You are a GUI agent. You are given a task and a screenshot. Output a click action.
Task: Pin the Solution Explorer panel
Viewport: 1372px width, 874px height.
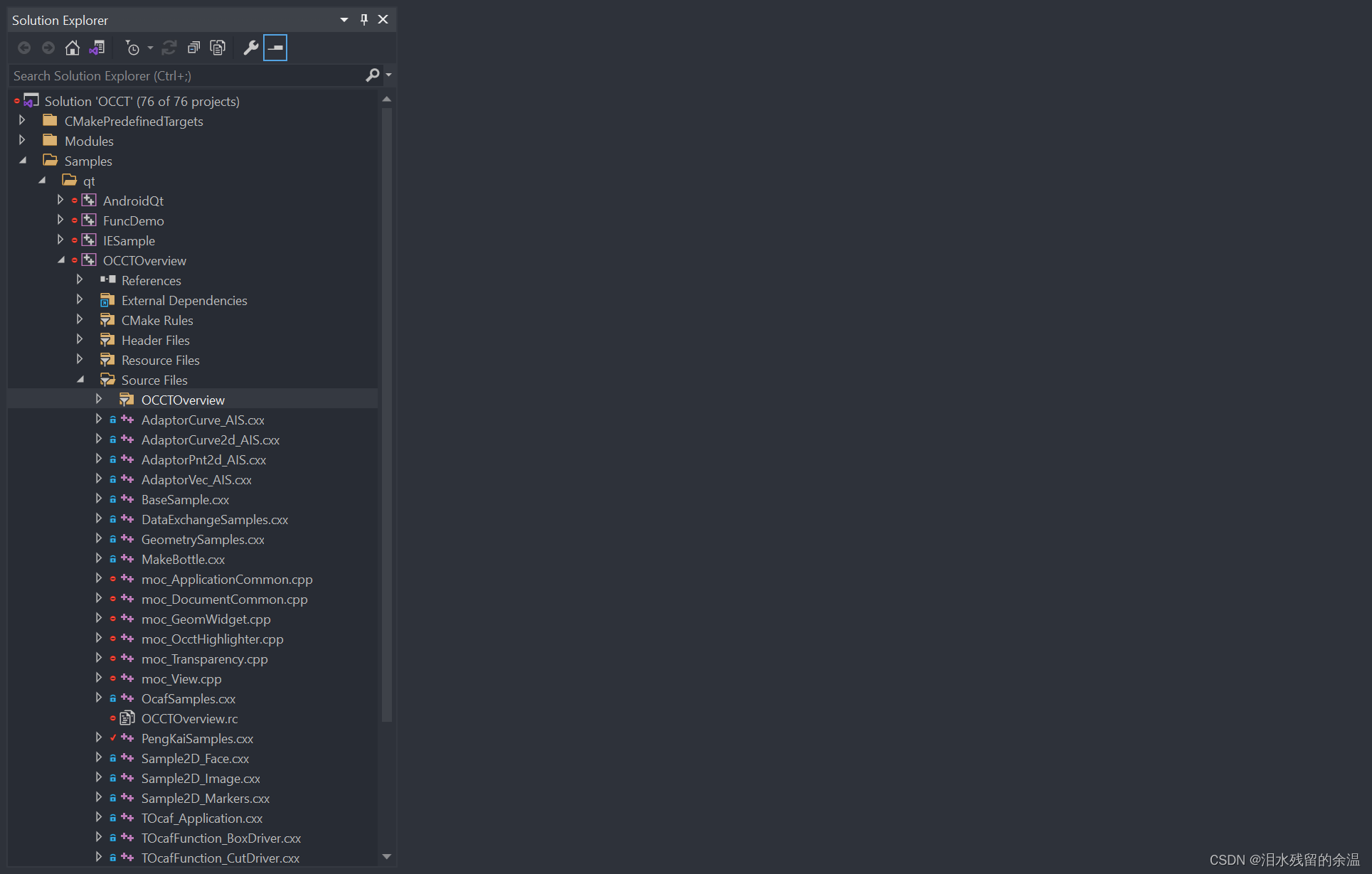pos(363,19)
